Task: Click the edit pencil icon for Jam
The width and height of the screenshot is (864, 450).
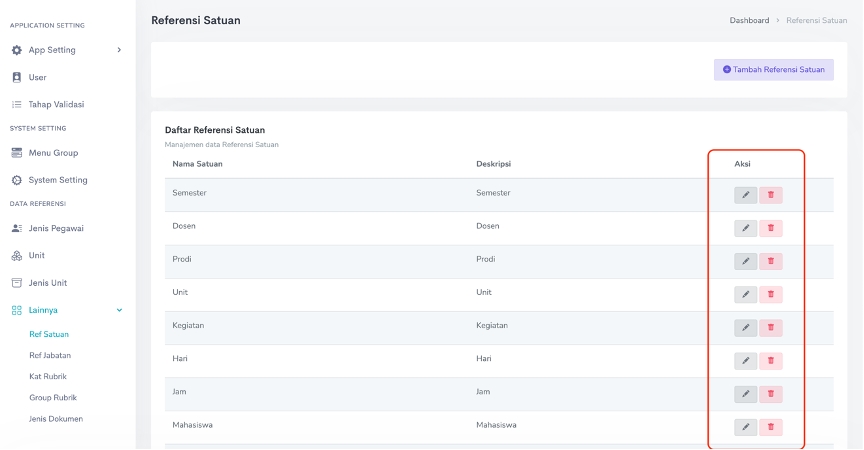Action: (745, 394)
